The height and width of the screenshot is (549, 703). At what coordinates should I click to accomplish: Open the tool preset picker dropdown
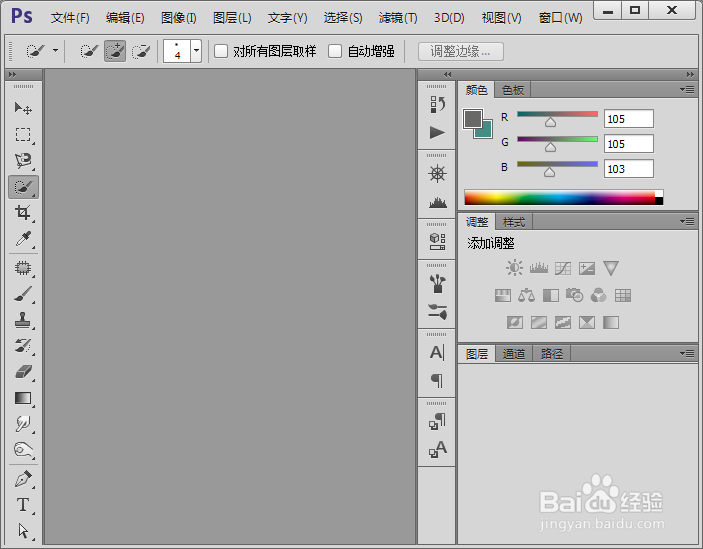[55, 51]
